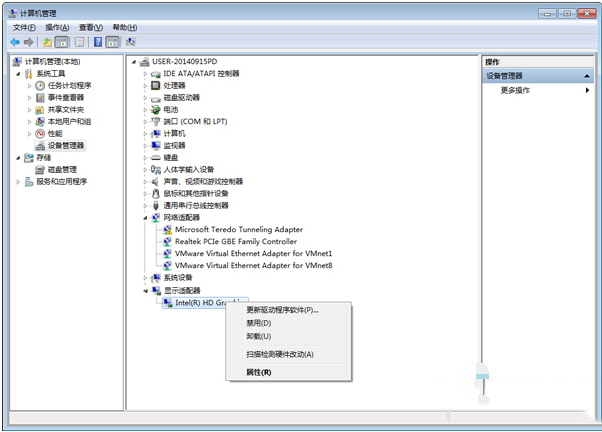
Task: Click the Shared Folders icon
Action: [40, 110]
